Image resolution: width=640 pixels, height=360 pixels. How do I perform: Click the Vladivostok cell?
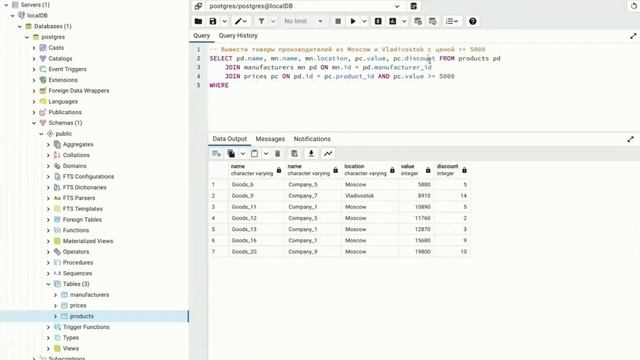coord(369,196)
